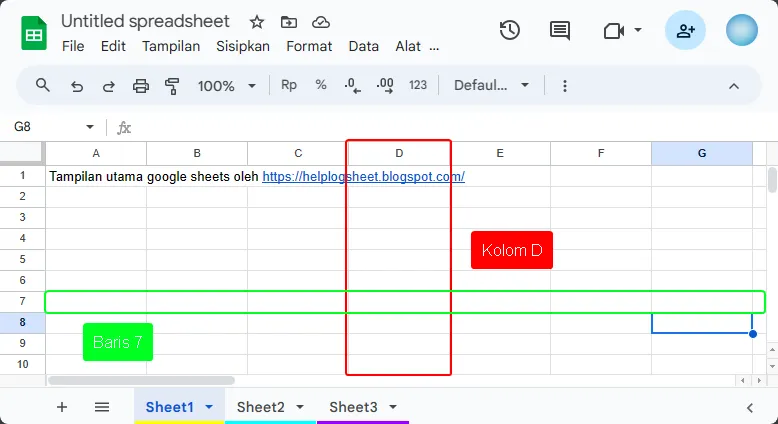Click the horizontal scrollbar thumb

point(141,381)
